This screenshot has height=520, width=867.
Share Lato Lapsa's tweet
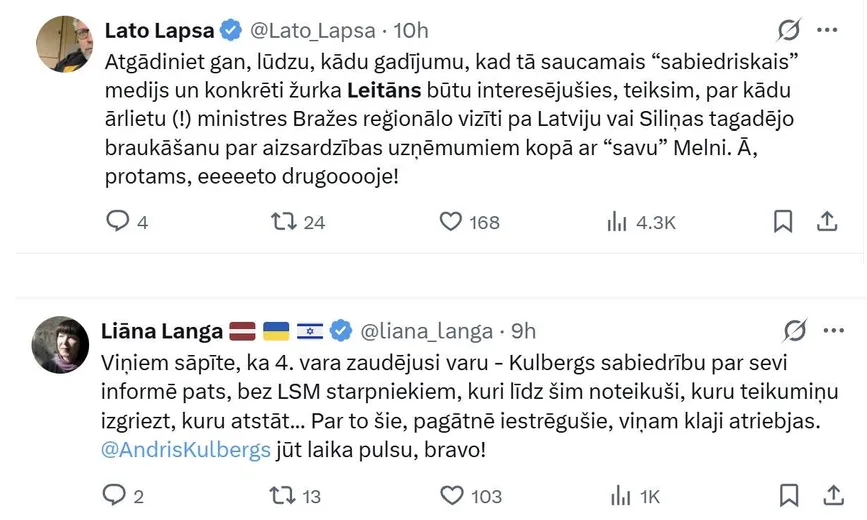(827, 221)
